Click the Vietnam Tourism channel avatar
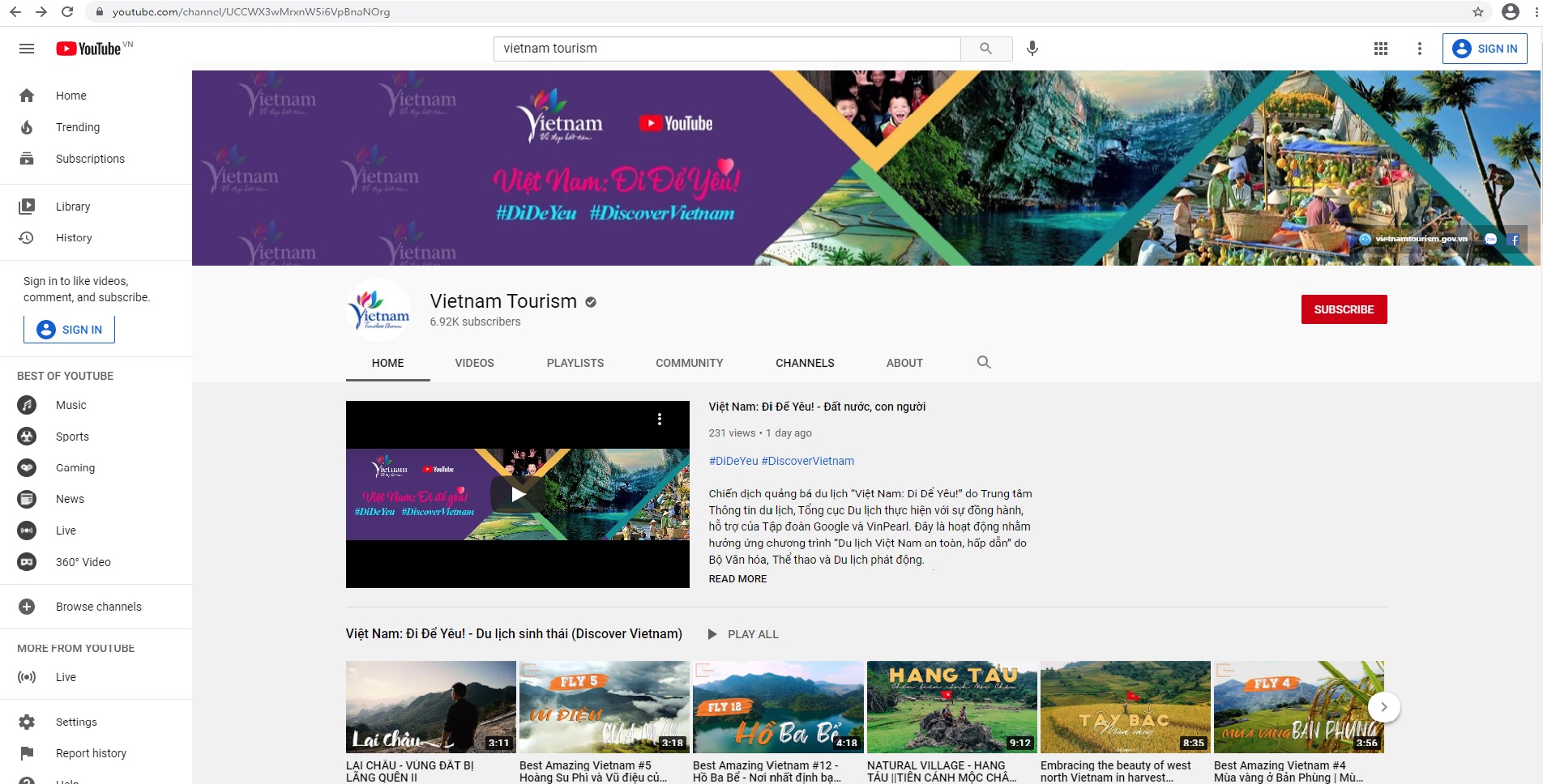 [378, 310]
